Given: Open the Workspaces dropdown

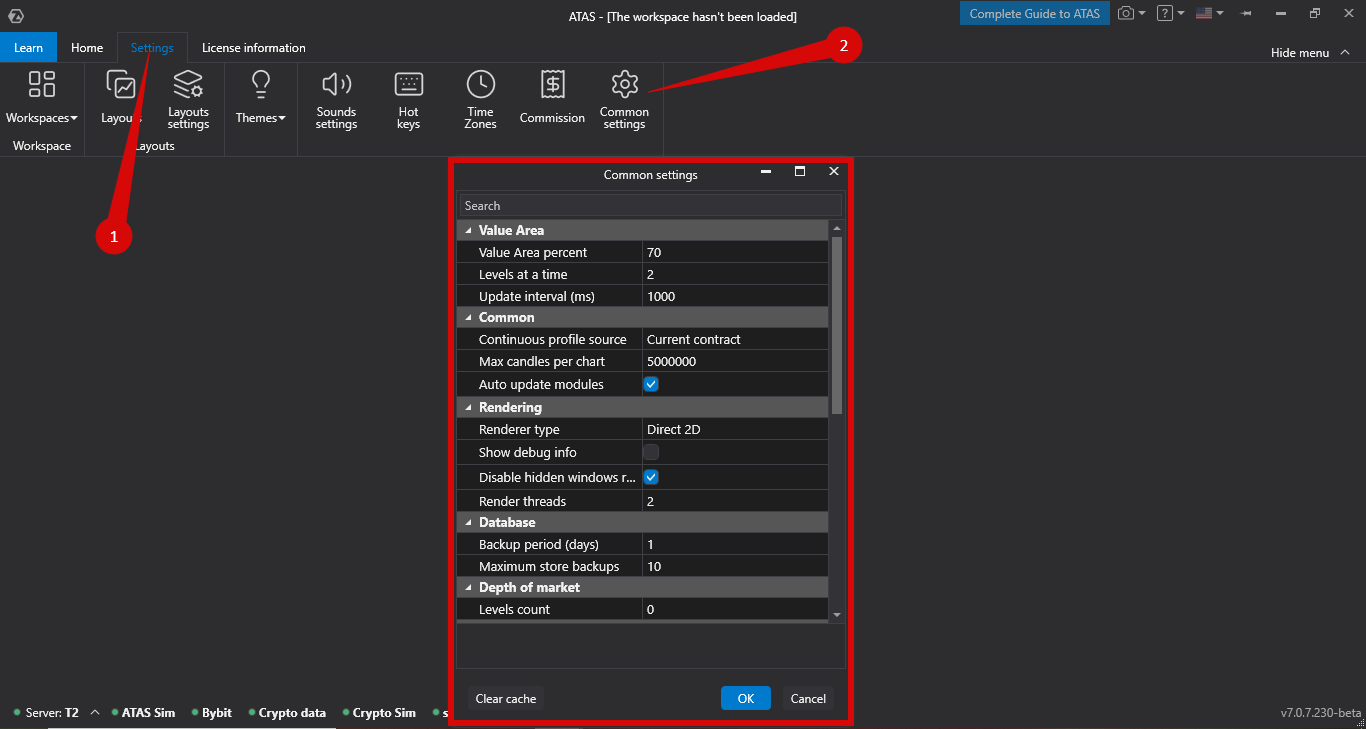Looking at the screenshot, I should click(x=41, y=97).
